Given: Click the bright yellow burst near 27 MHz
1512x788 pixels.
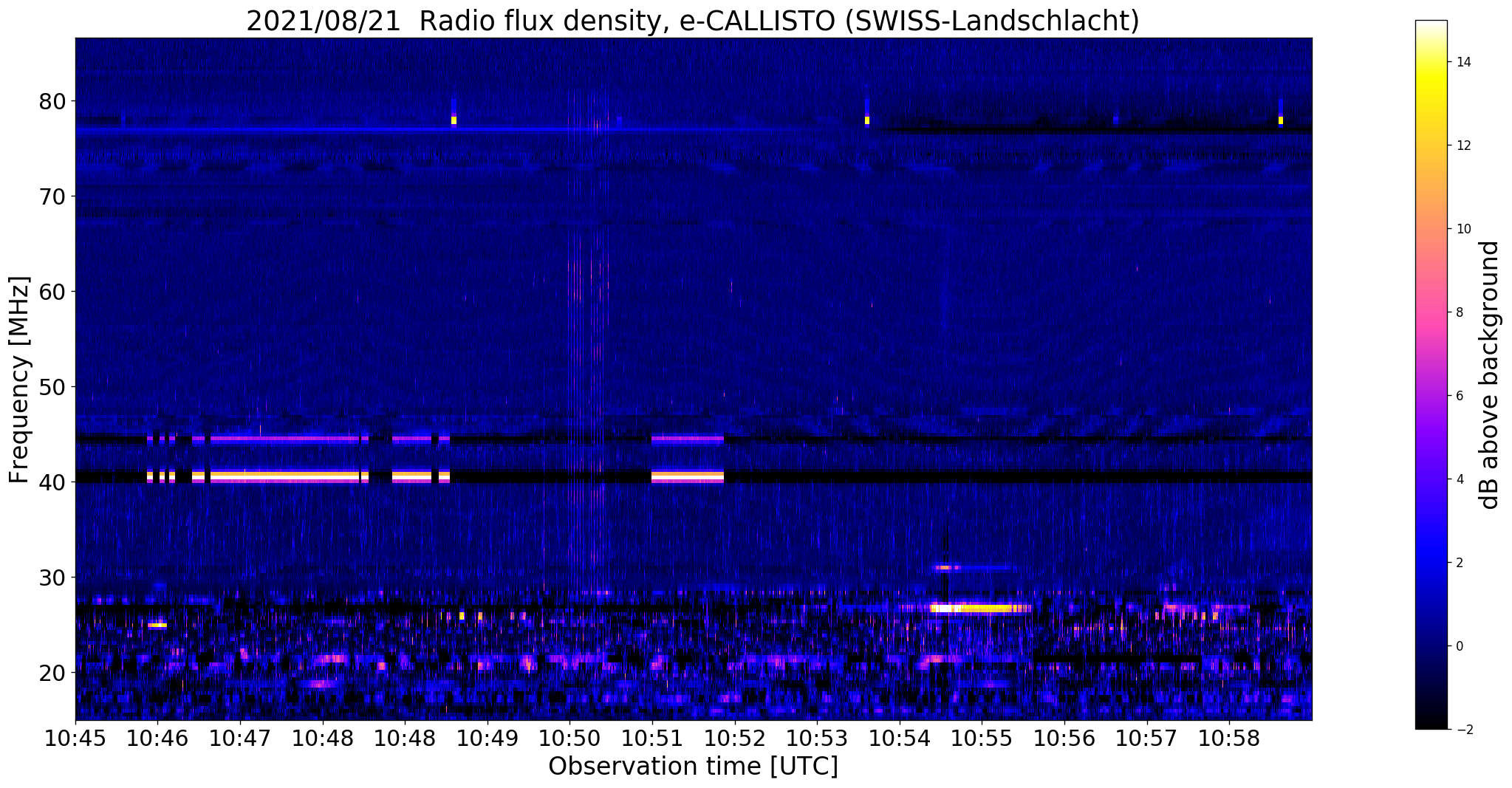Looking at the screenshot, I should click(980, 609).
